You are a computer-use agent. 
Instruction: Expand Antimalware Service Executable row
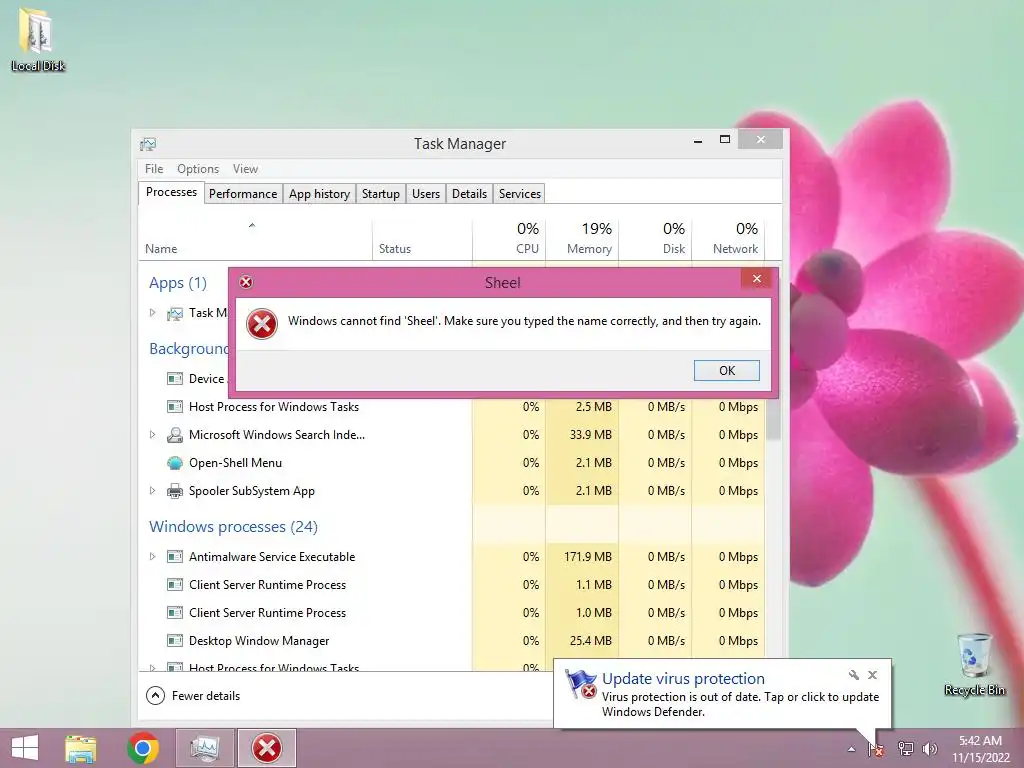click(x=152, y=556)
